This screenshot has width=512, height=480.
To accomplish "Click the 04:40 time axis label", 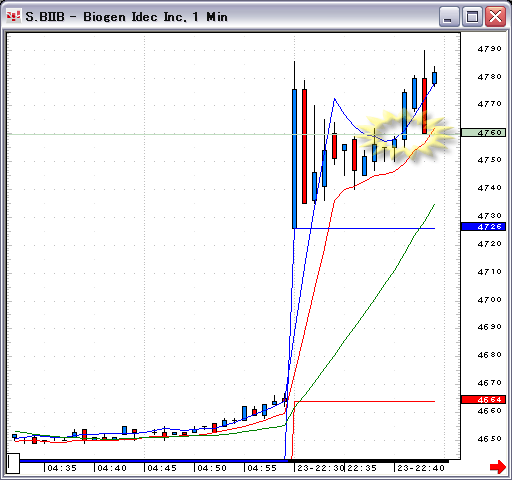I will tap(112, 468).
